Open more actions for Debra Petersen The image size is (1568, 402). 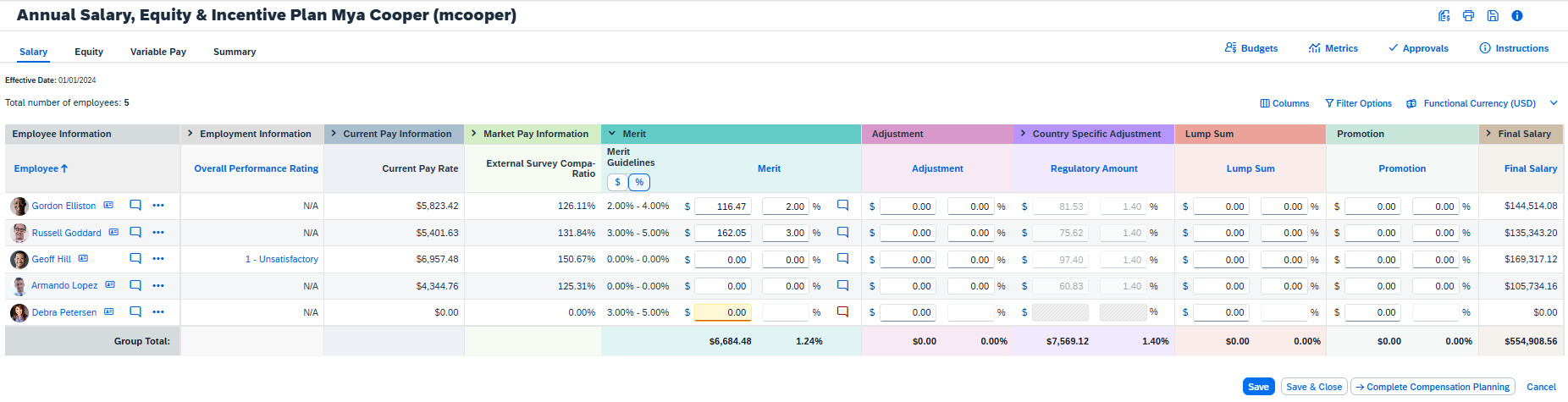tap(158, 312)
